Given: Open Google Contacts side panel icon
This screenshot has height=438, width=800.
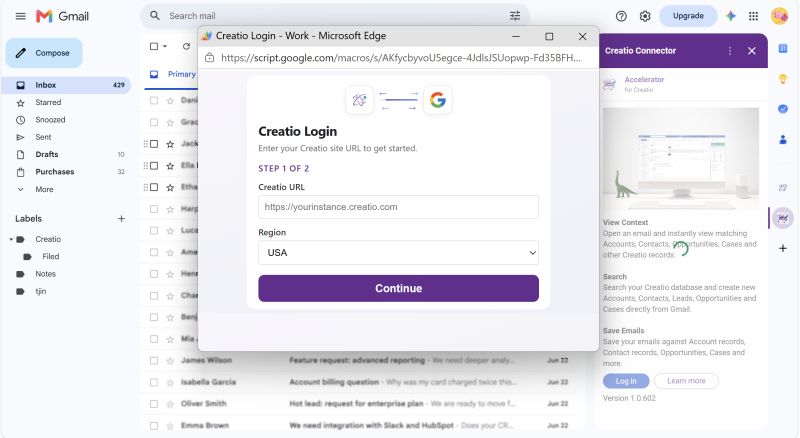Looking at the screenshot, I should [x=783, y=139].
